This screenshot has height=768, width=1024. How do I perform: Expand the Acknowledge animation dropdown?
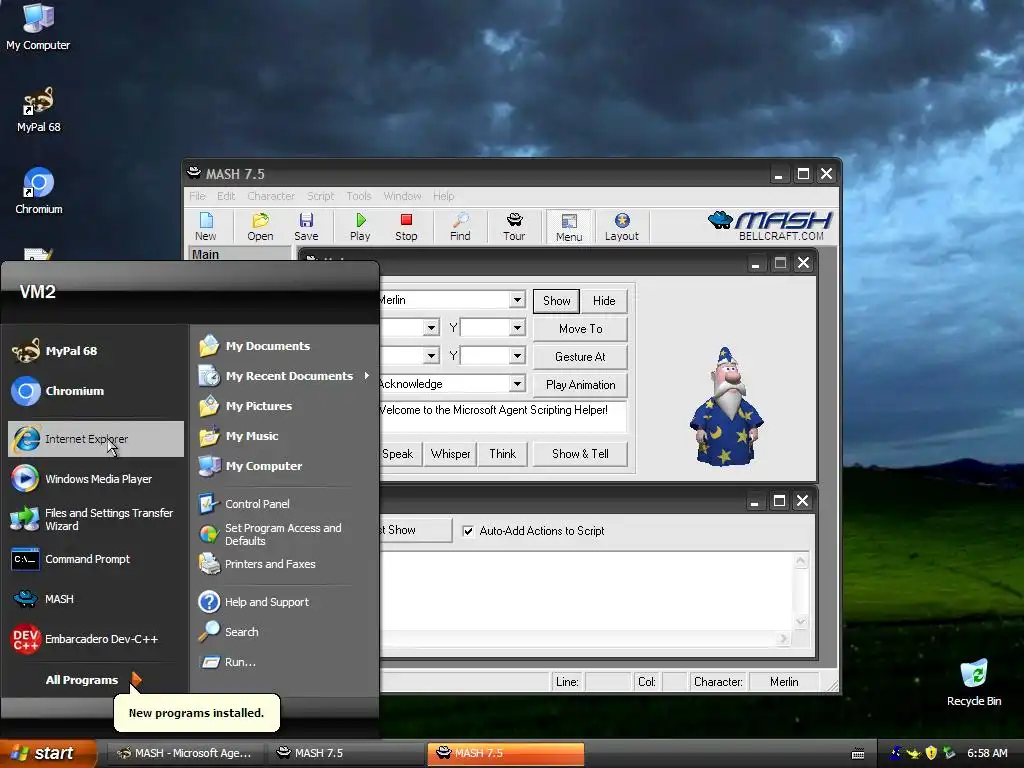(x=517, y=383)
